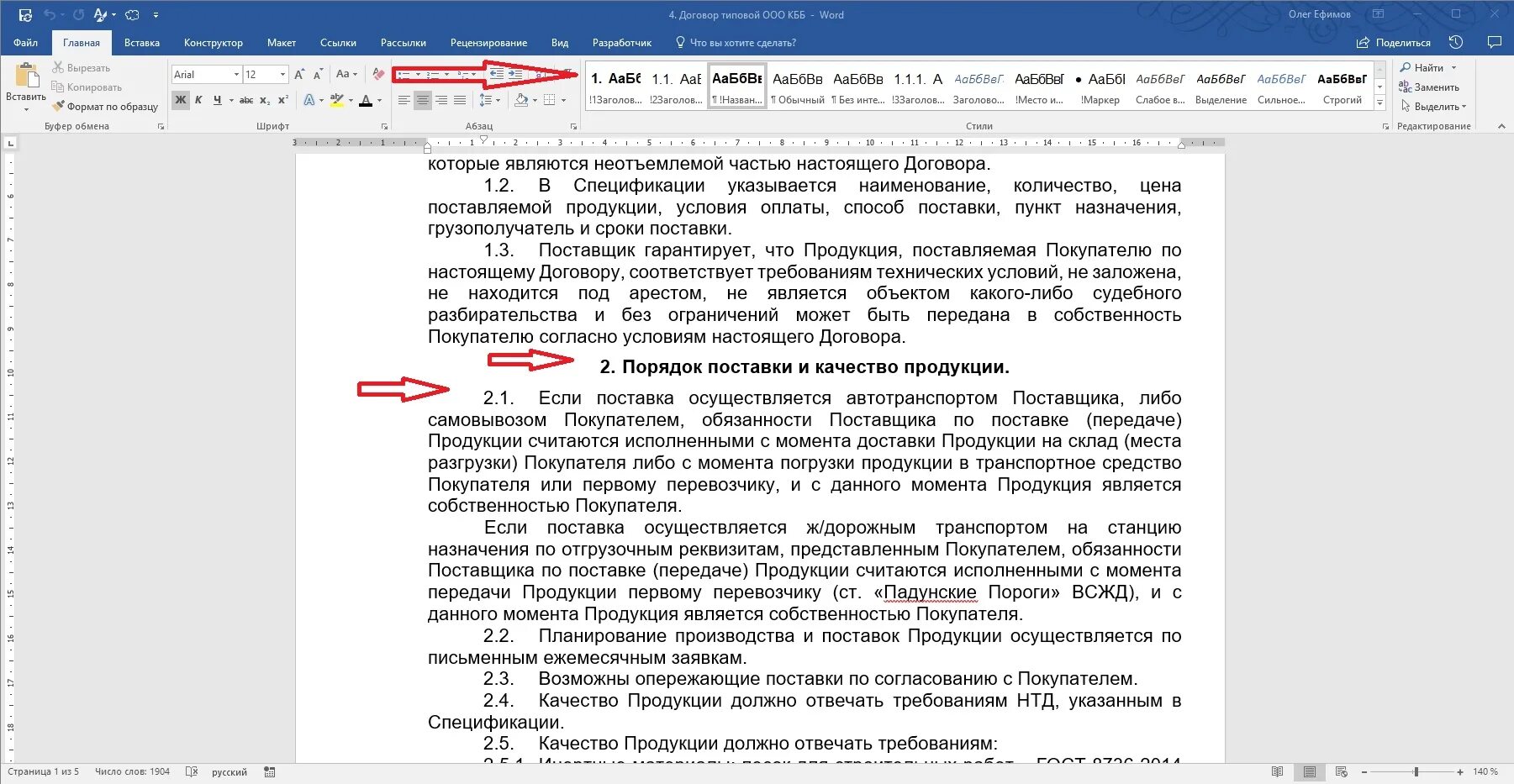
Task: Click the Поделиться share button
Action: pos(1393,43)
